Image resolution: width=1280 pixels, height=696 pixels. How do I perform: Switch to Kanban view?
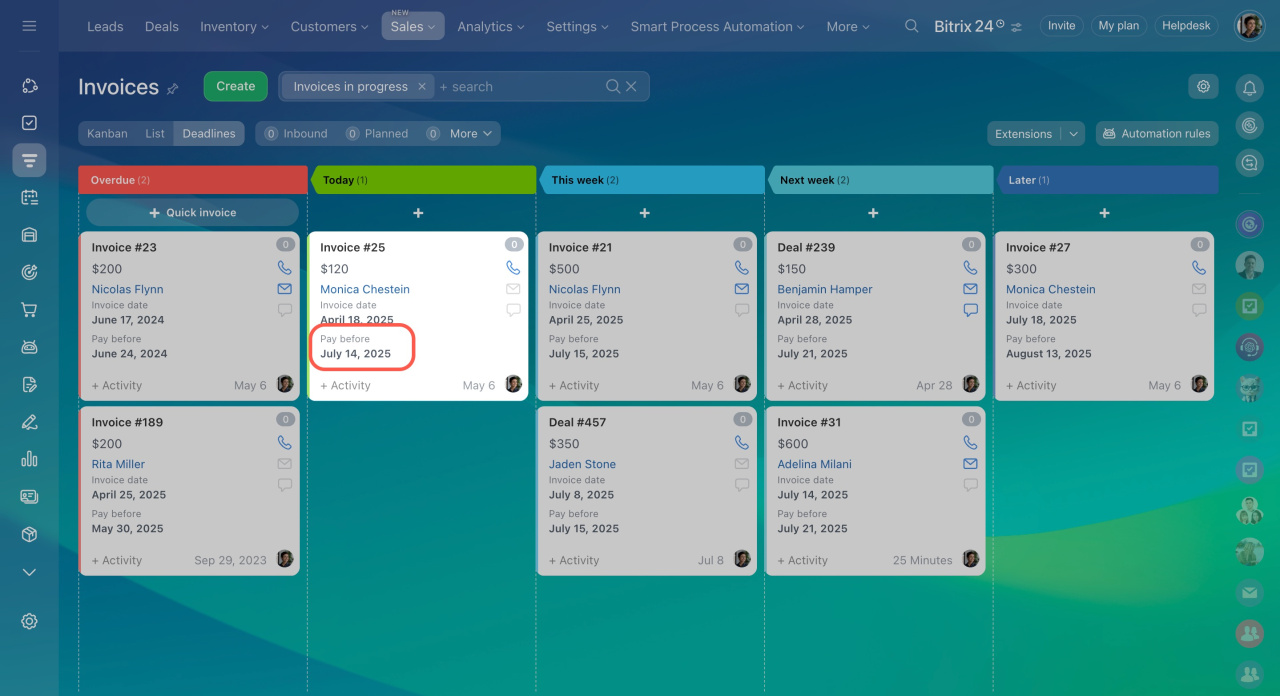pyautogui.click(x=107, y=133)
